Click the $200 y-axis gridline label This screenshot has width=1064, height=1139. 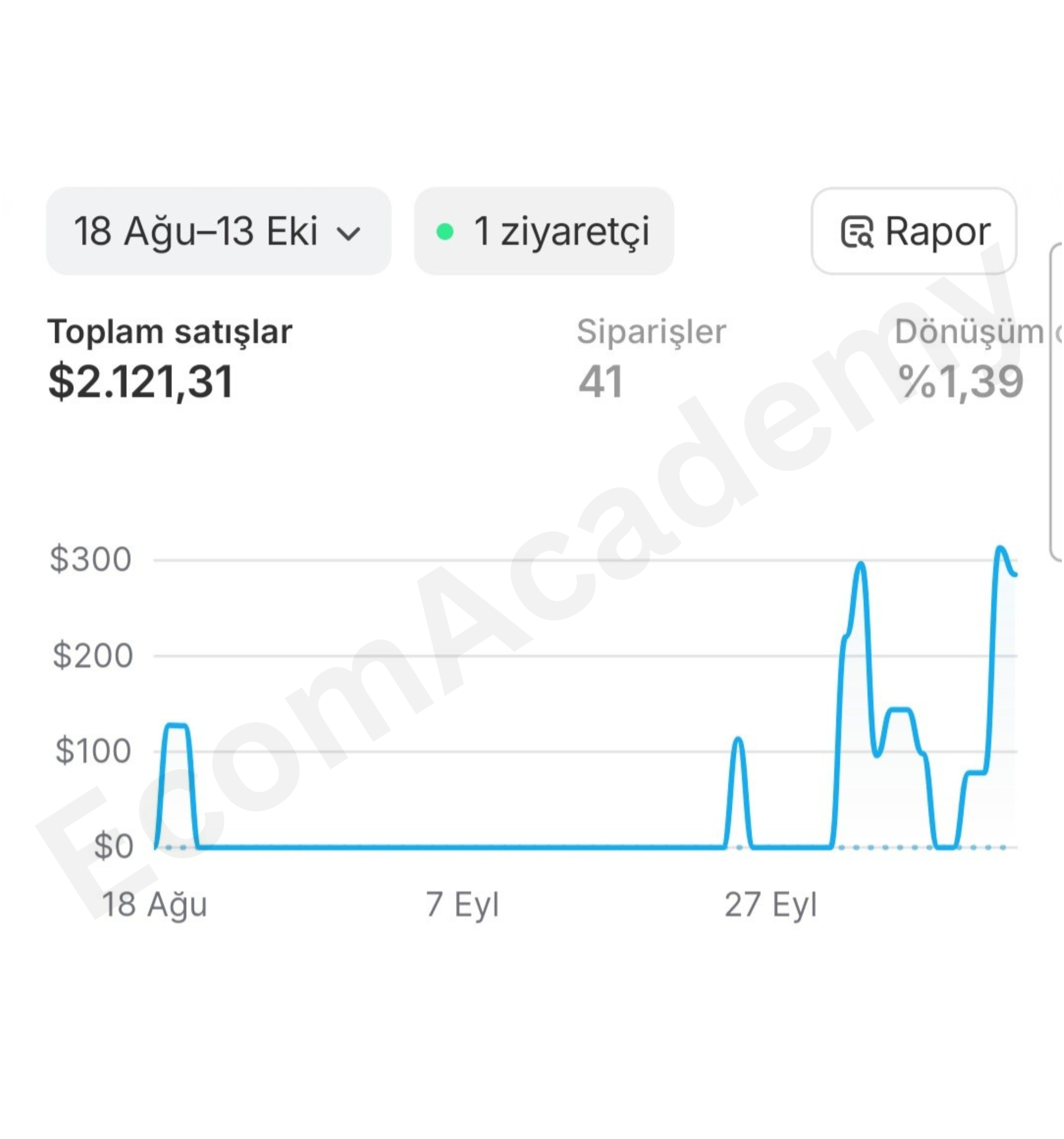(93, 655)
